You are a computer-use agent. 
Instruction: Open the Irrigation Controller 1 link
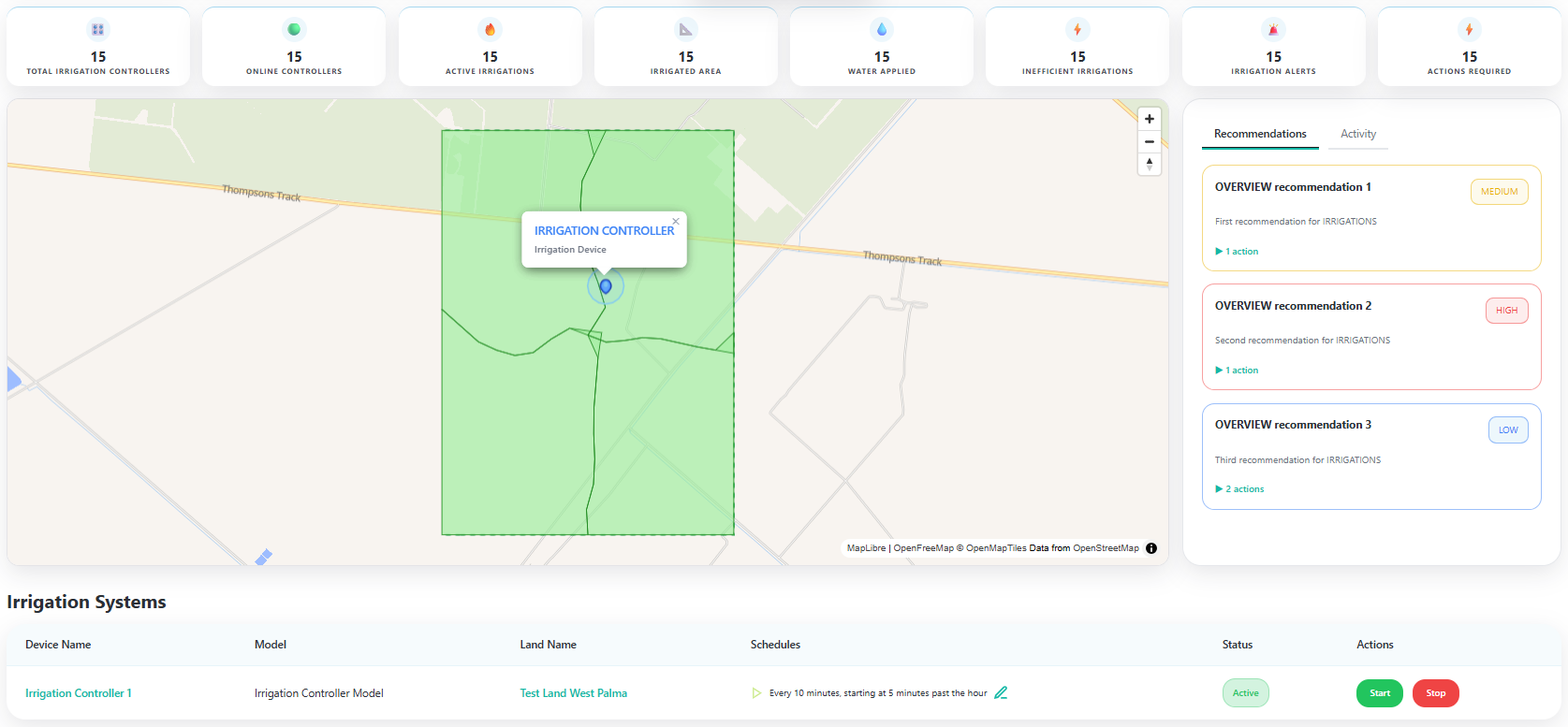(x=79, y=693)
